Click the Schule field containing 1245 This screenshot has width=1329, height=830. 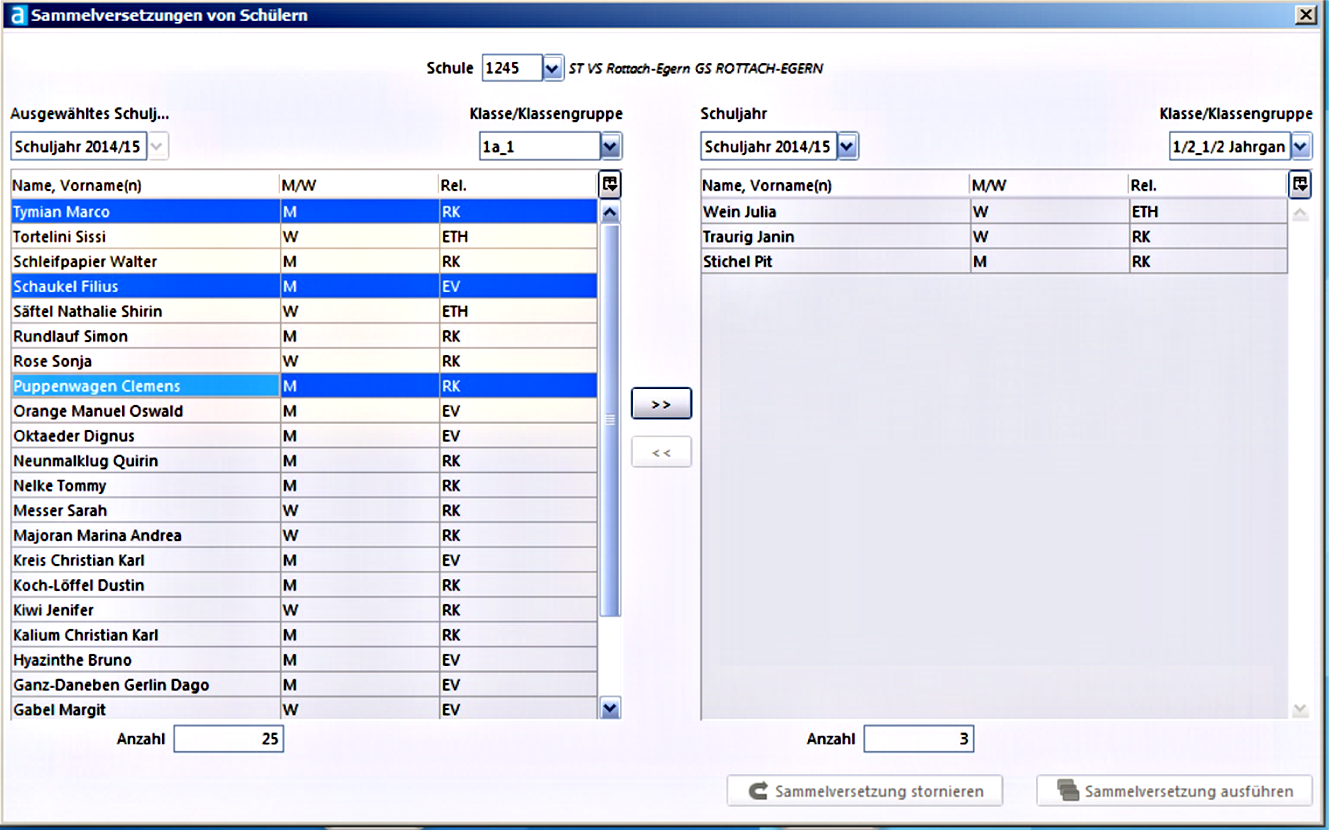[x=512, y=68]
